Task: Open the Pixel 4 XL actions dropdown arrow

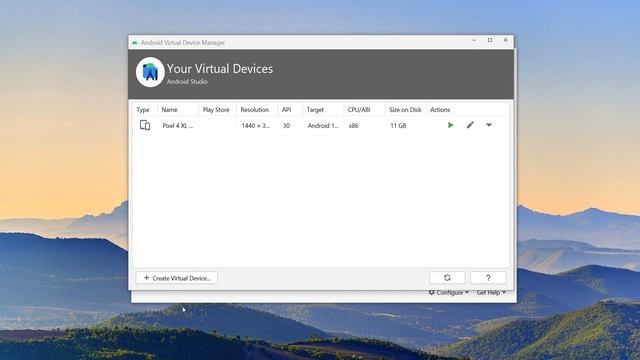Action: (x=489, y=125)
